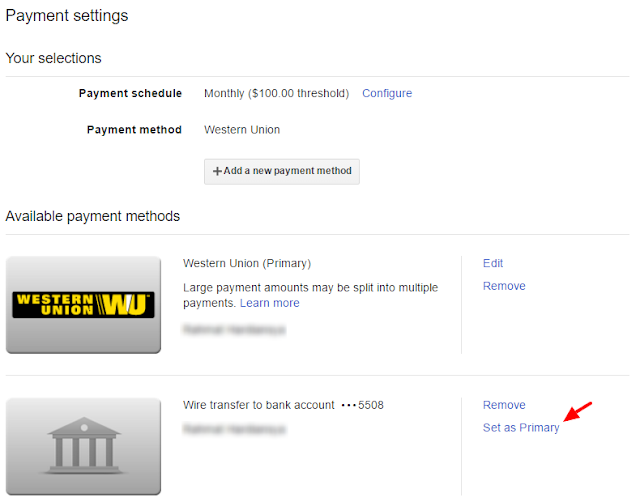Click Add a new payment method button
Viewport: 640px width, 502px height.
pyautogui.click(x=282, y=171)
